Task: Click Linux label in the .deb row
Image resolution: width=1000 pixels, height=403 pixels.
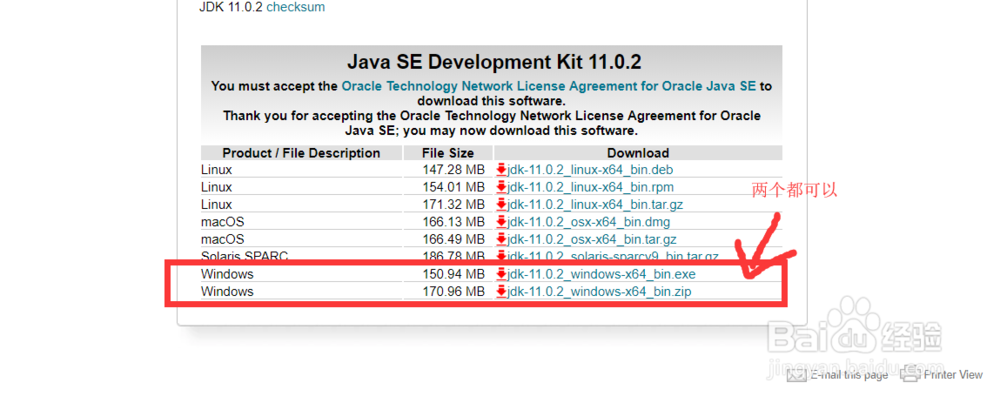Action: point(216,170)
